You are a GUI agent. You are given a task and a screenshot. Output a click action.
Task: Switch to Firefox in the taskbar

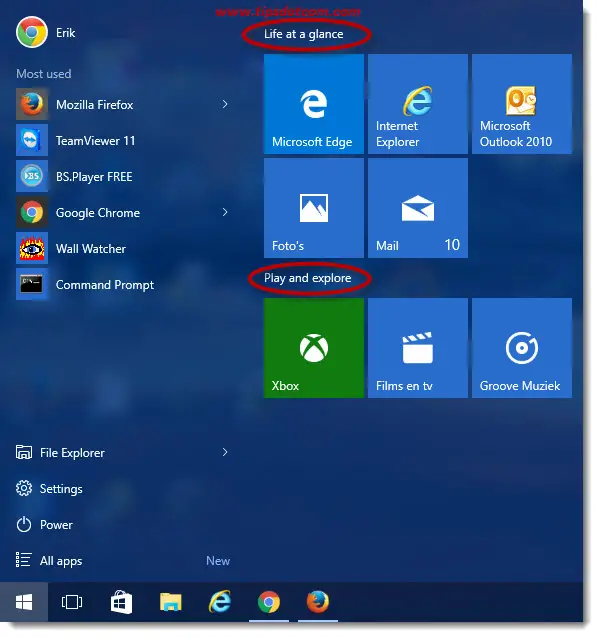(318, 602)
